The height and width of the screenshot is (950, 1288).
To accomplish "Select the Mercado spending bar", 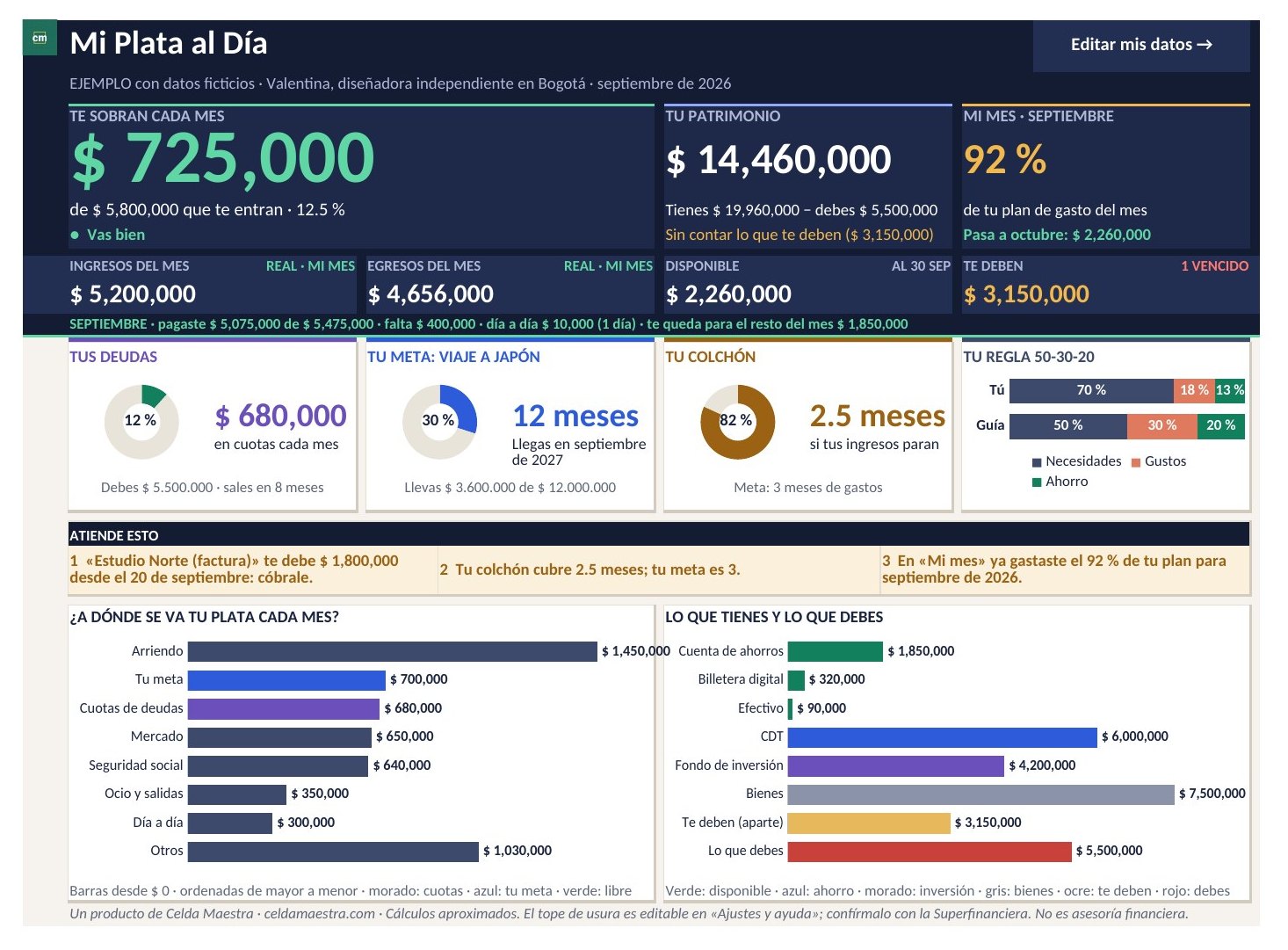I will click(279, 736).
